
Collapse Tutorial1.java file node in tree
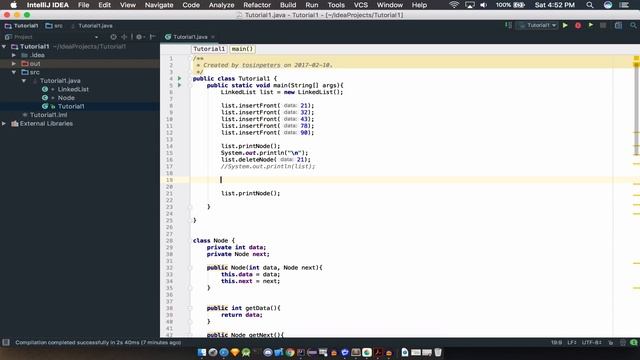(x=24, y=81)
